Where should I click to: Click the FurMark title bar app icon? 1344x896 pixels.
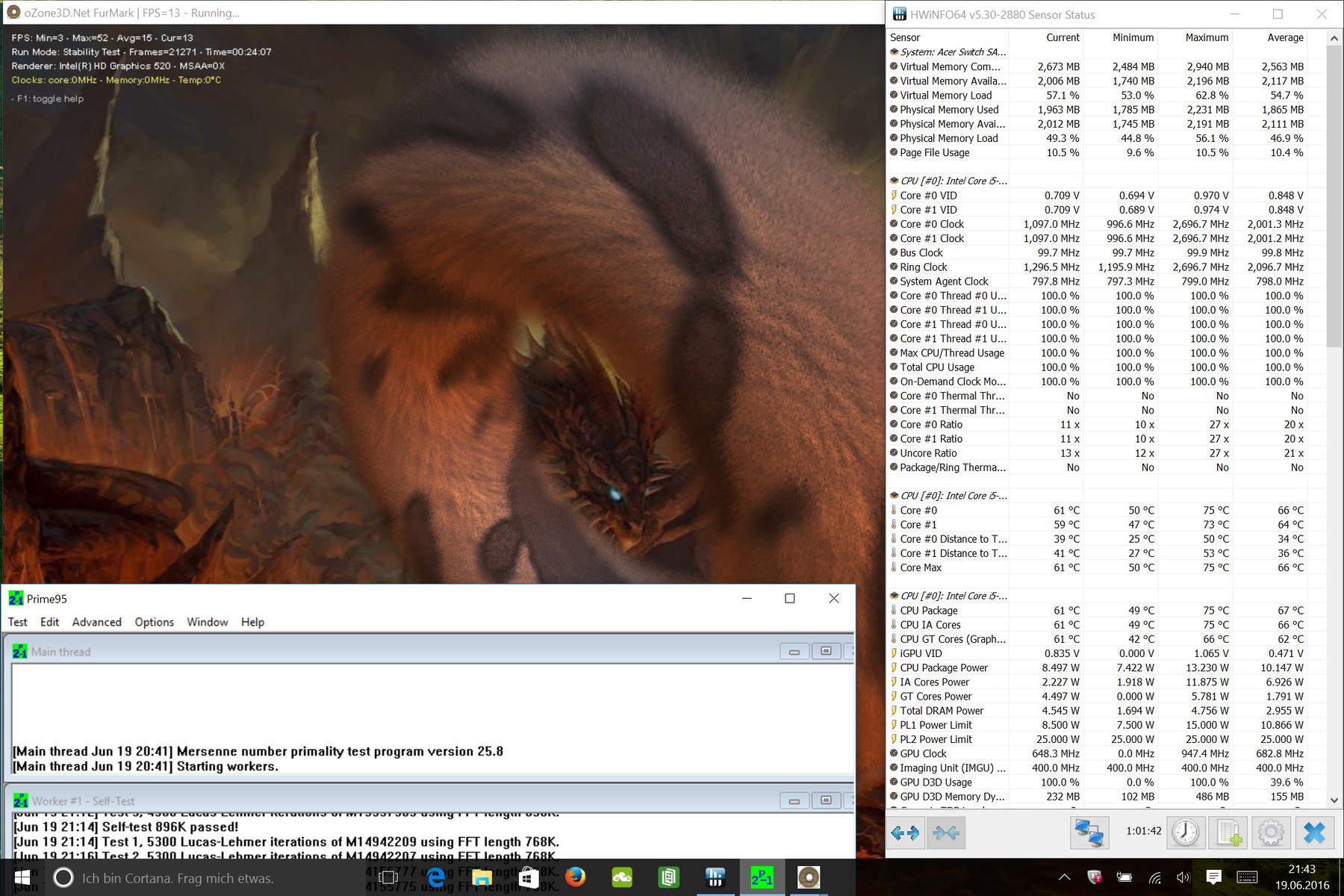click(13, 13)
